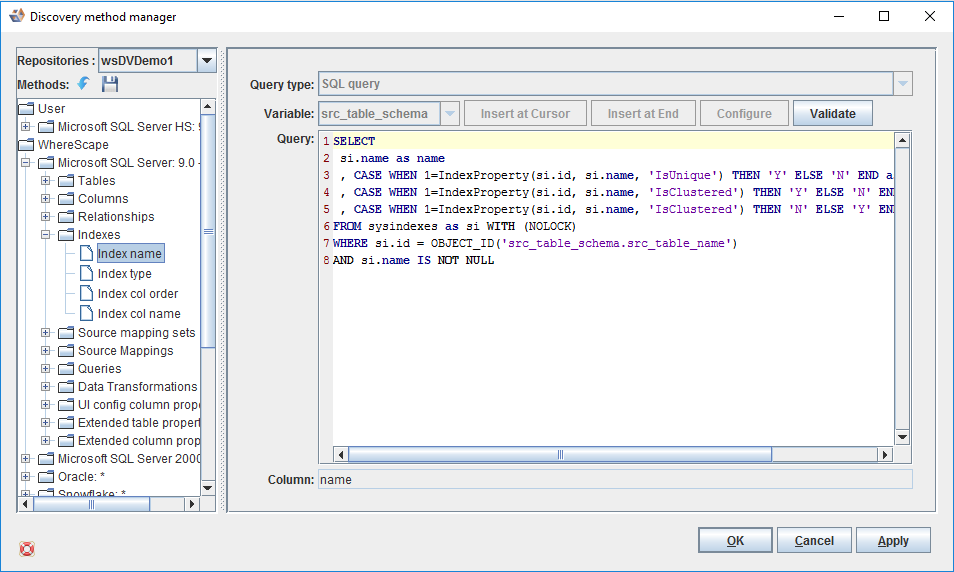Click the Cancel button
Viewport: 954px width, 572px height.
point(813,540)
